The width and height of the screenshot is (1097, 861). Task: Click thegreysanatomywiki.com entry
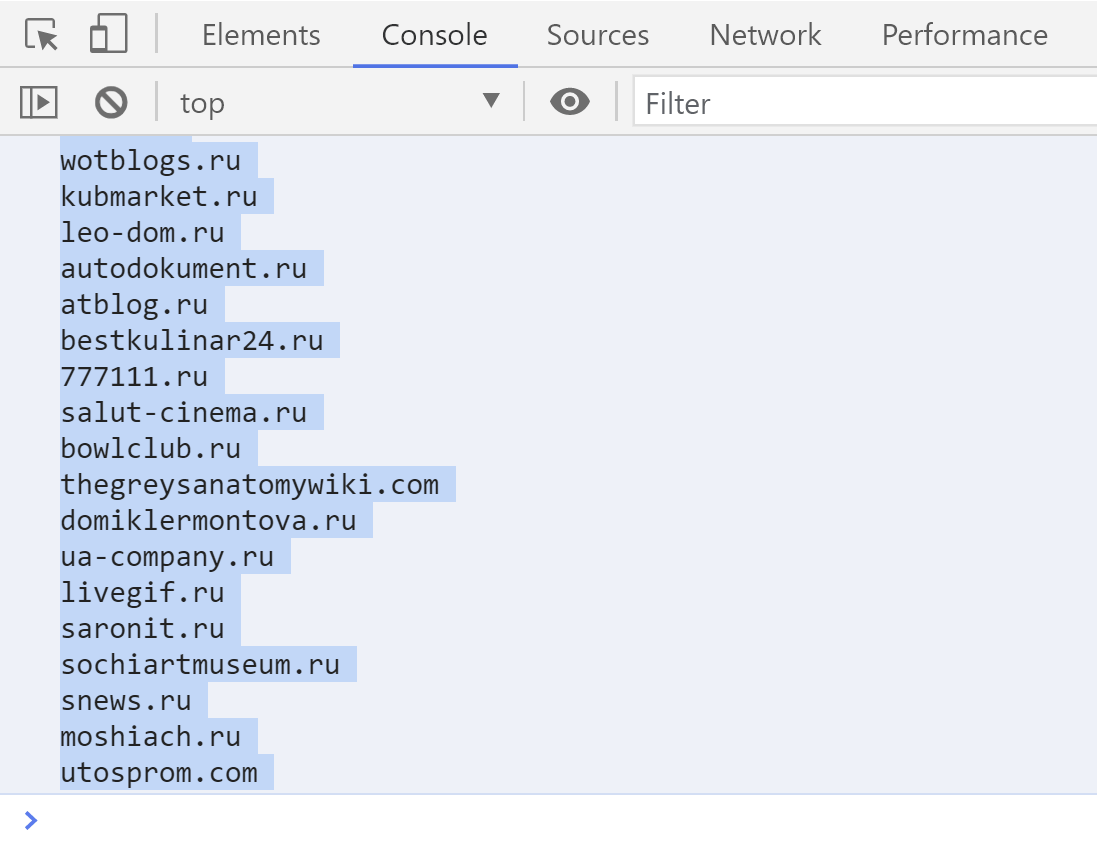[x=250, y=485]
